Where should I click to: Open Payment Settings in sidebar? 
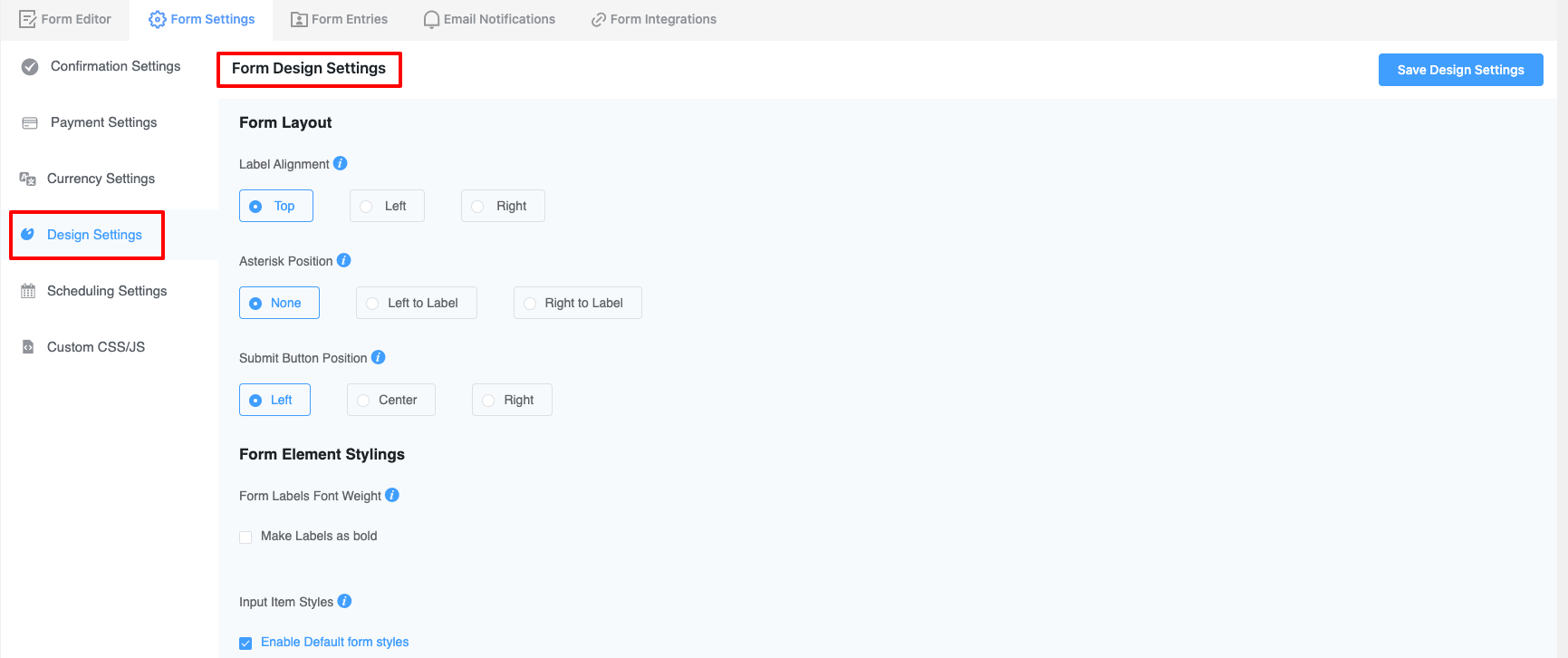pyautogui.click(x=110, y=122)
